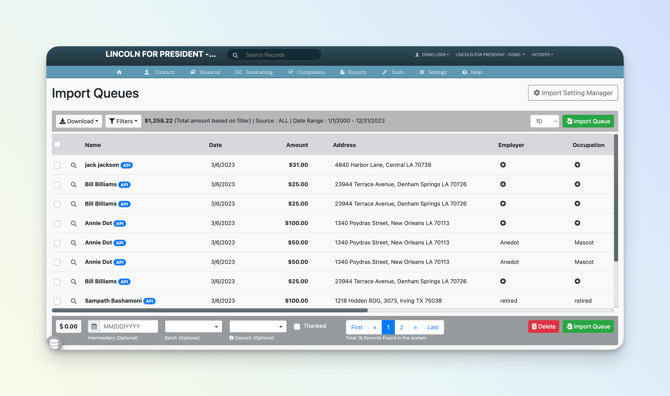This screenshot has height=396, width=670.
Task: Click the top Import Queue green button
Action: click(x=588, y=121)
